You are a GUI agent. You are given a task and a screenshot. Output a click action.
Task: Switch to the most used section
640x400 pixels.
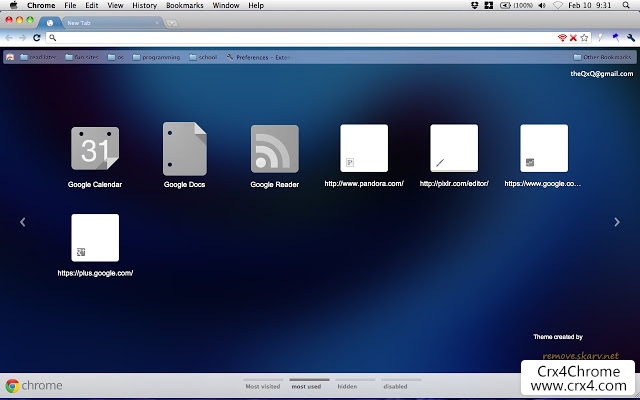[x=309, y=384]
